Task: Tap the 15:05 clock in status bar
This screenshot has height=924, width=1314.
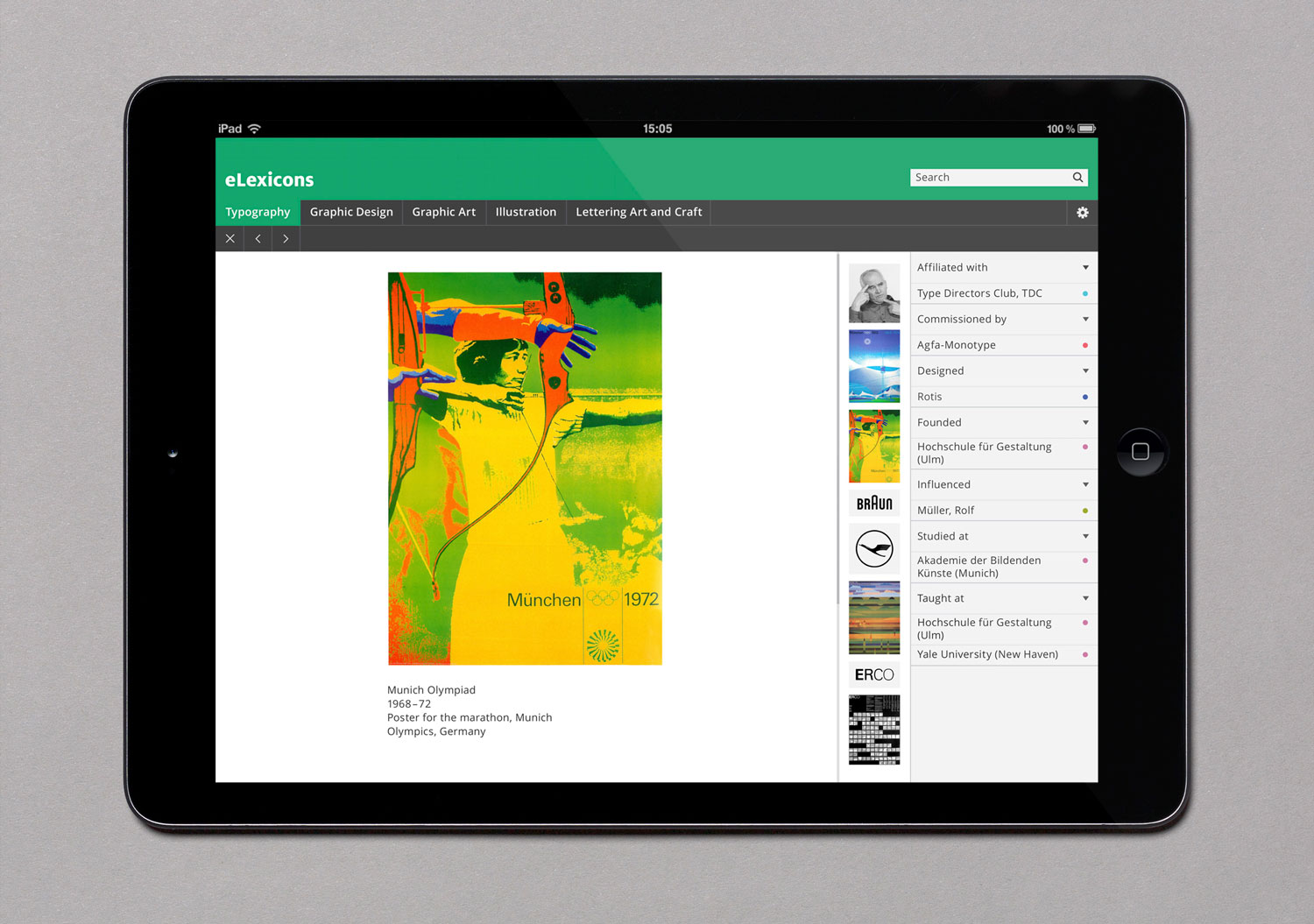Action: [x=657, y=129]
